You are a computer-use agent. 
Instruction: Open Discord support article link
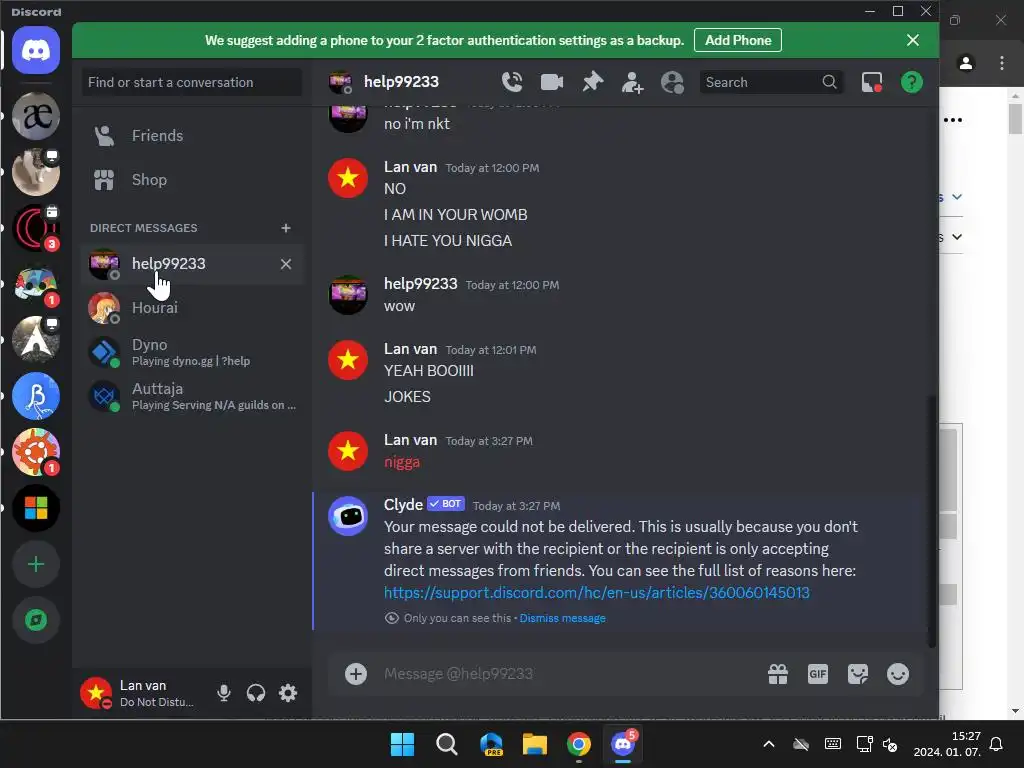[x=596, y=592]
